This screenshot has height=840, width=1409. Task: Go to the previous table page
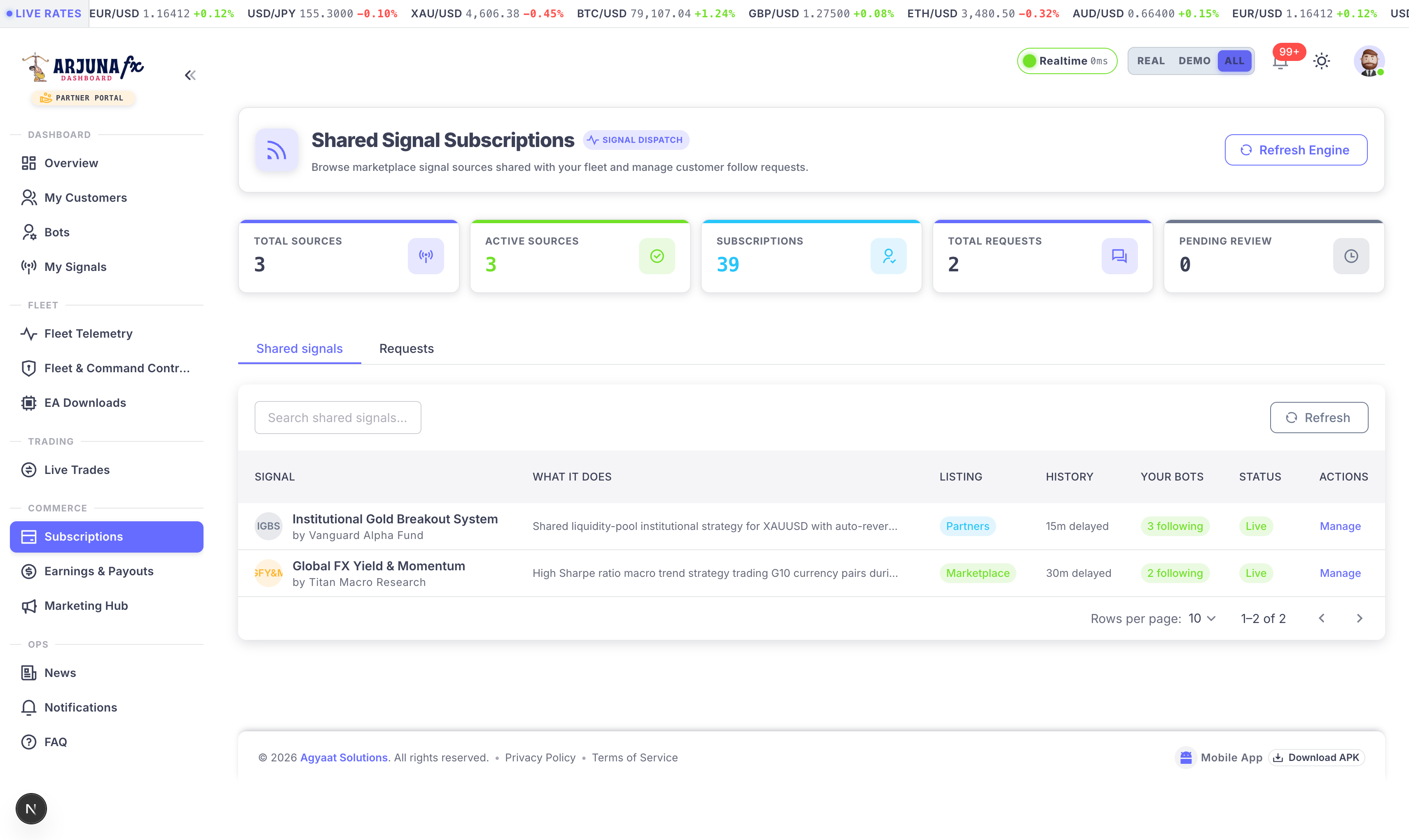click(1321, 619)
